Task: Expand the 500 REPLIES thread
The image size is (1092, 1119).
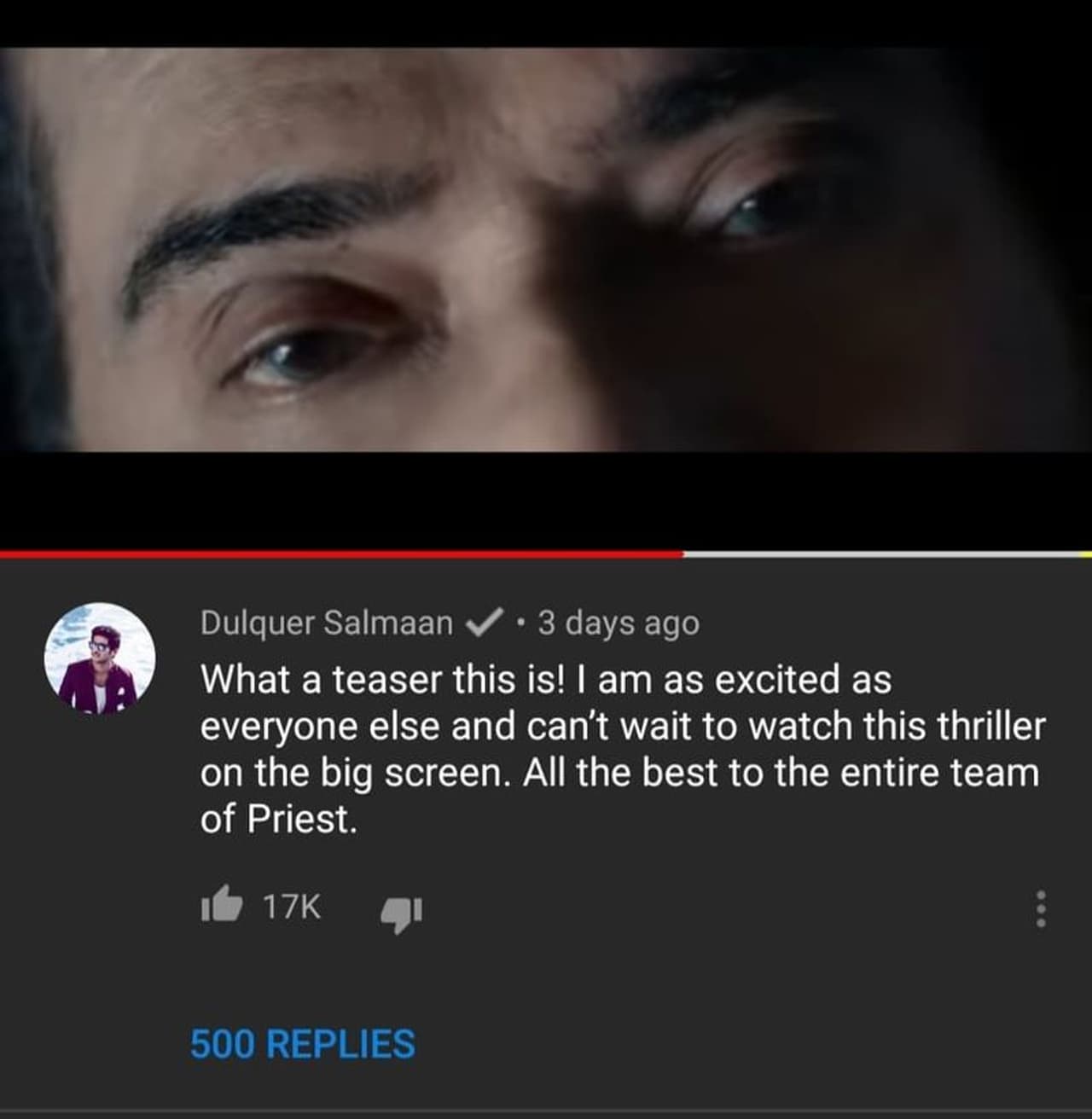Action: (x=303, y=1044)
